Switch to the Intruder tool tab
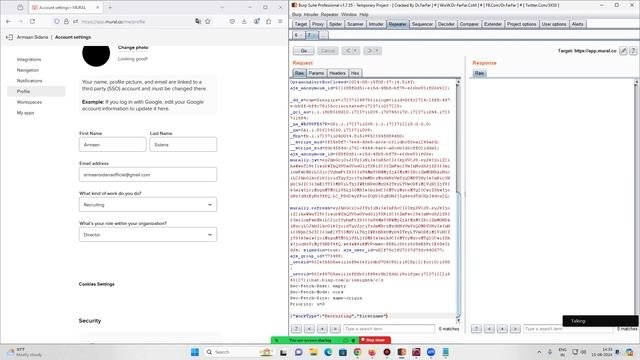Viewport: 640px width, 360px height. (376, 24)
